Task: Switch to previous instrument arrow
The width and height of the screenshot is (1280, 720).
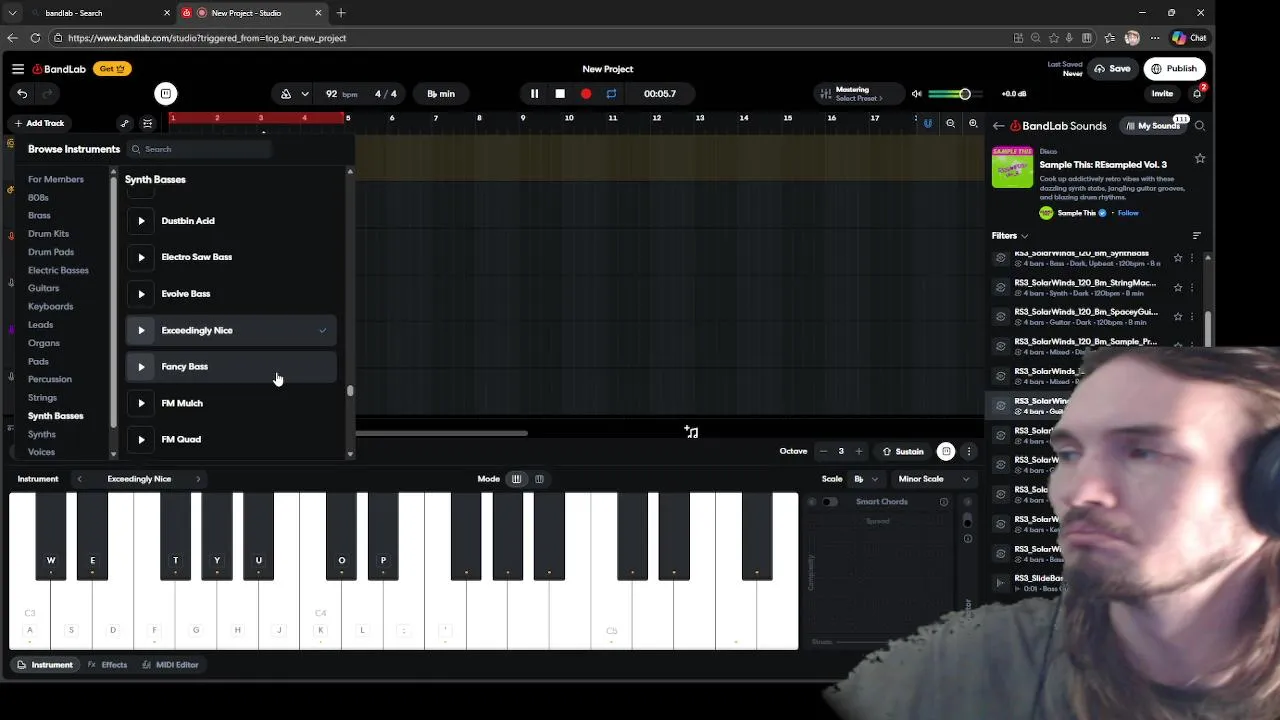Action: [x=79, y=479]
